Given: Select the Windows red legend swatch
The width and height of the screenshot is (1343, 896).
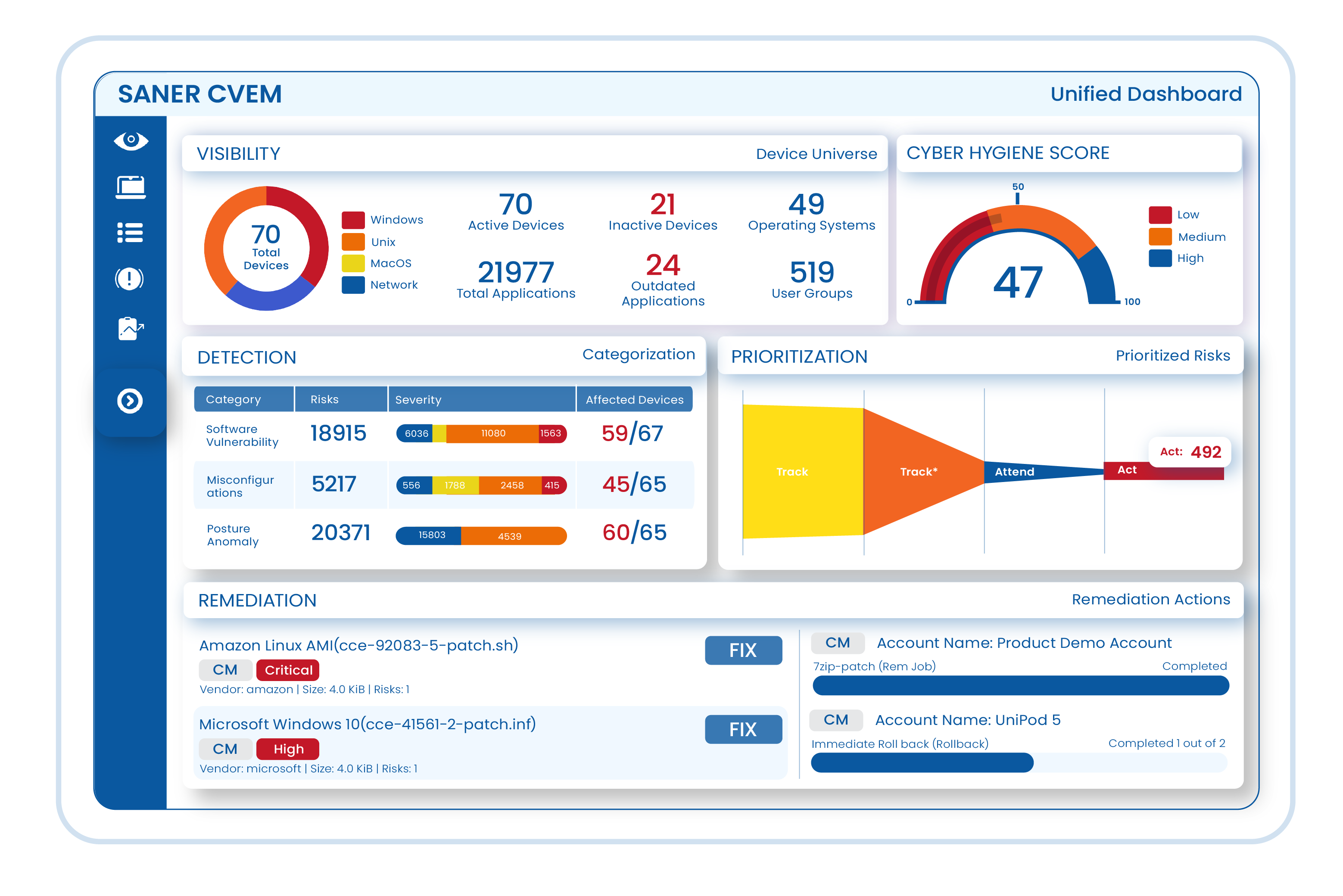Looking at the screenshot, I should 353,220.
